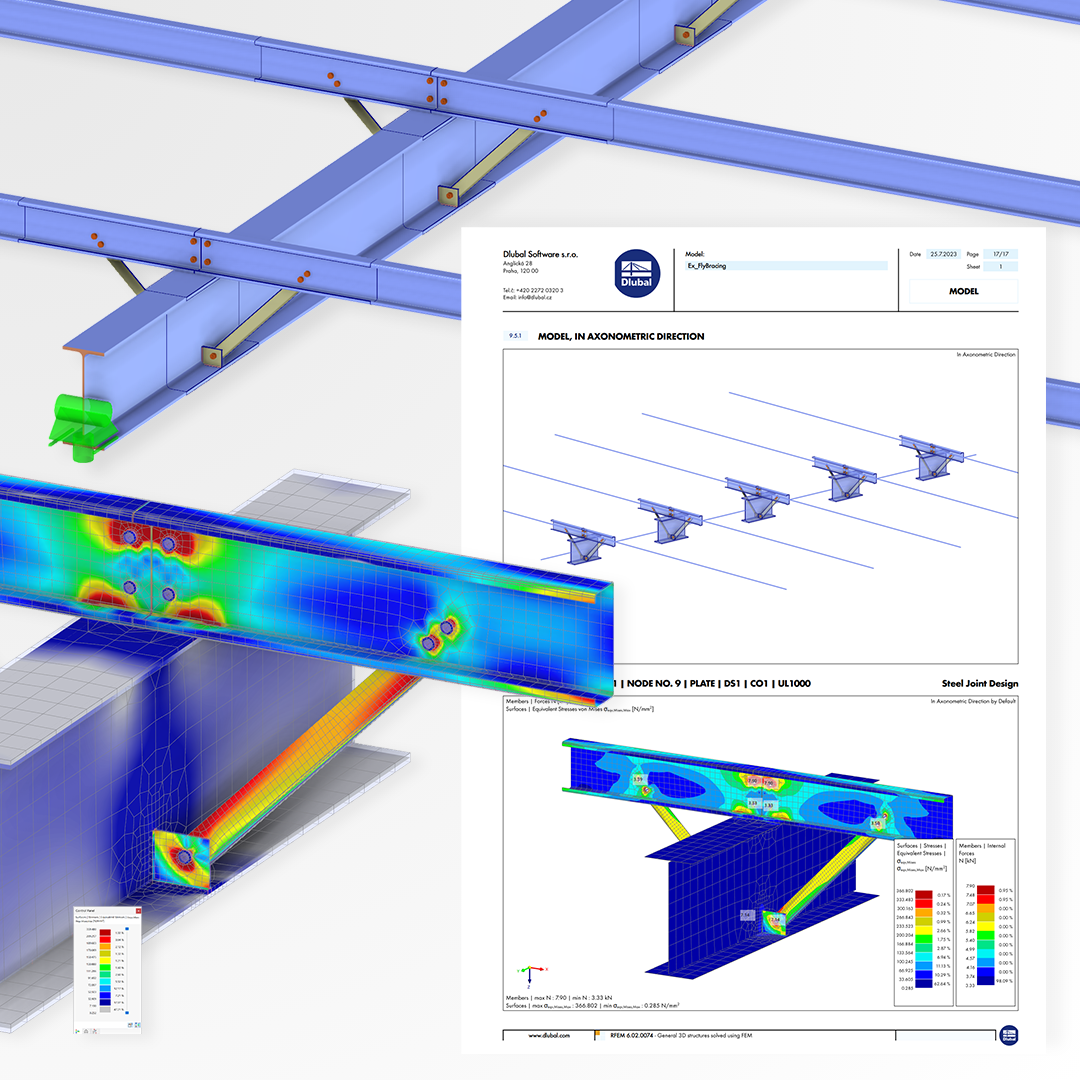Click the 366.802 value in stress legend

pyautogui.click(x=904, y=891)
